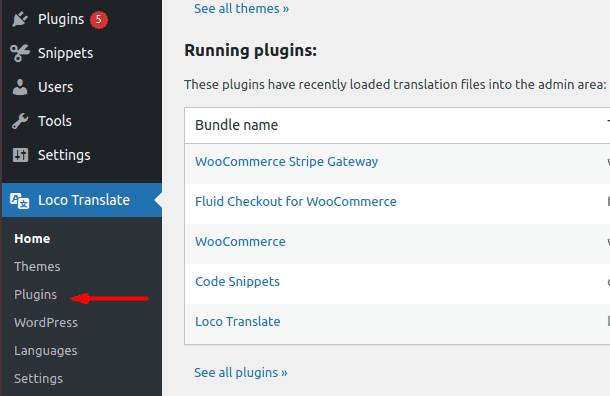Click the Snippets scissors icon
This screenshot has width=610, height=396.
[20, 53]
